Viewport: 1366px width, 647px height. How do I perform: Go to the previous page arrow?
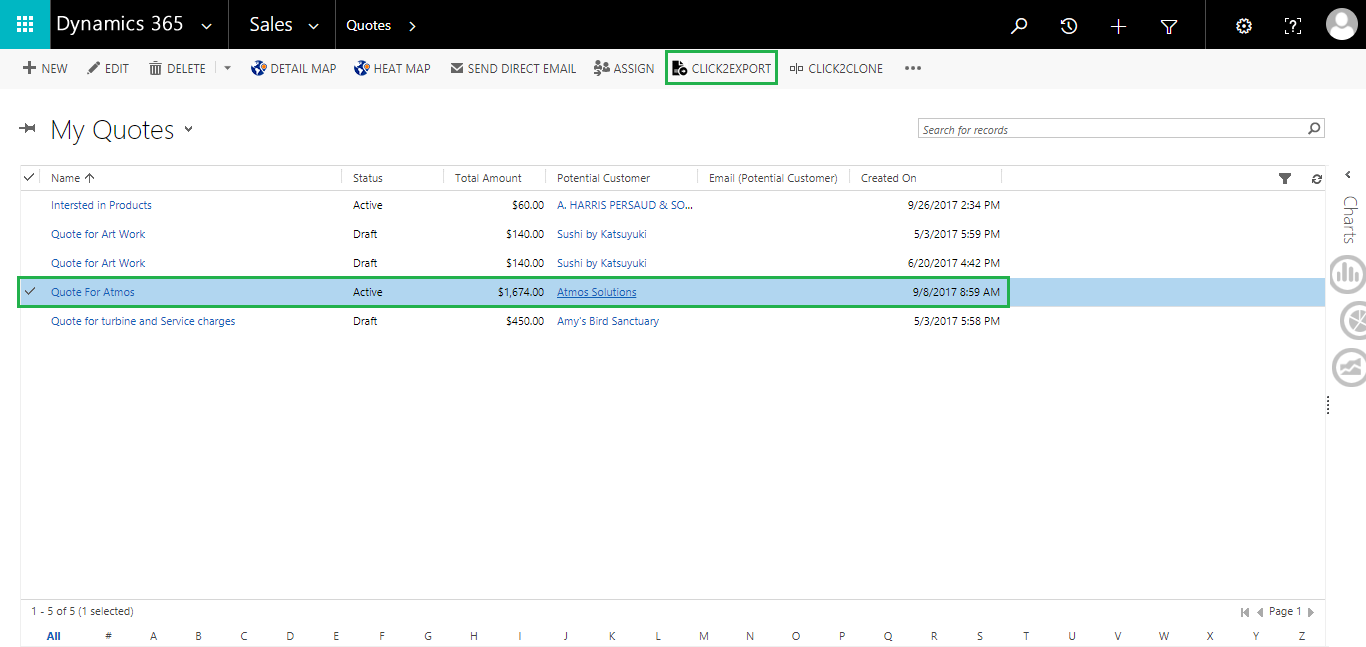1260,612
